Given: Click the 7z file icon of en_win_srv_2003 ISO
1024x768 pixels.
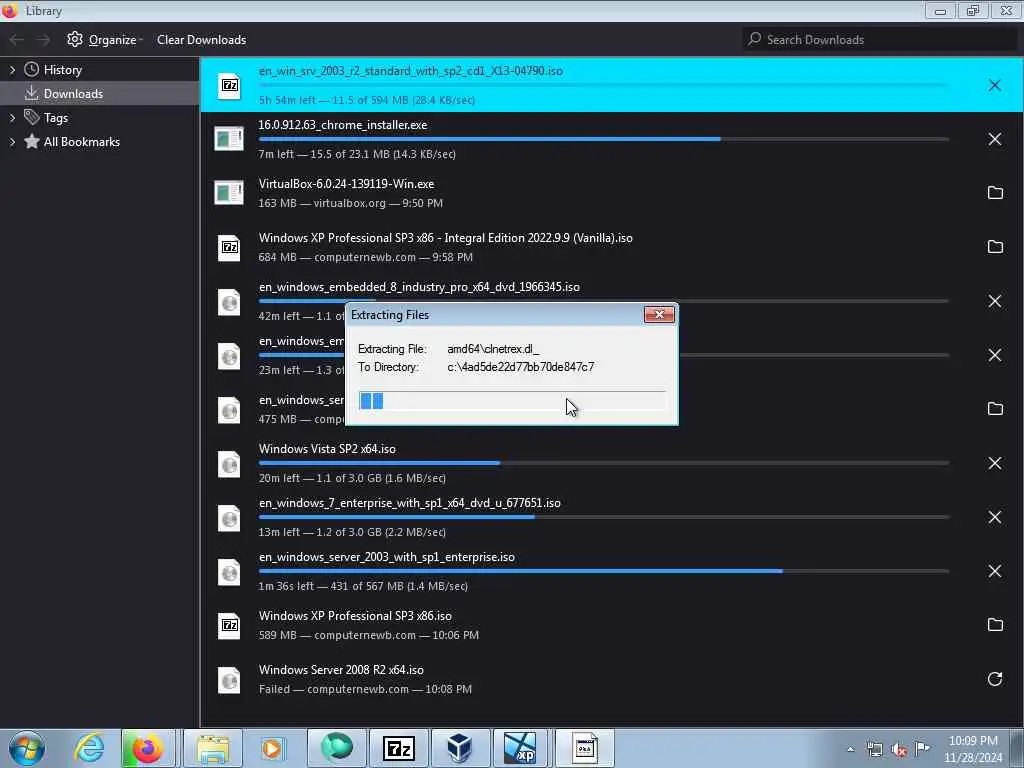Looking at the screenshot, I should click(x=229, y=86).
